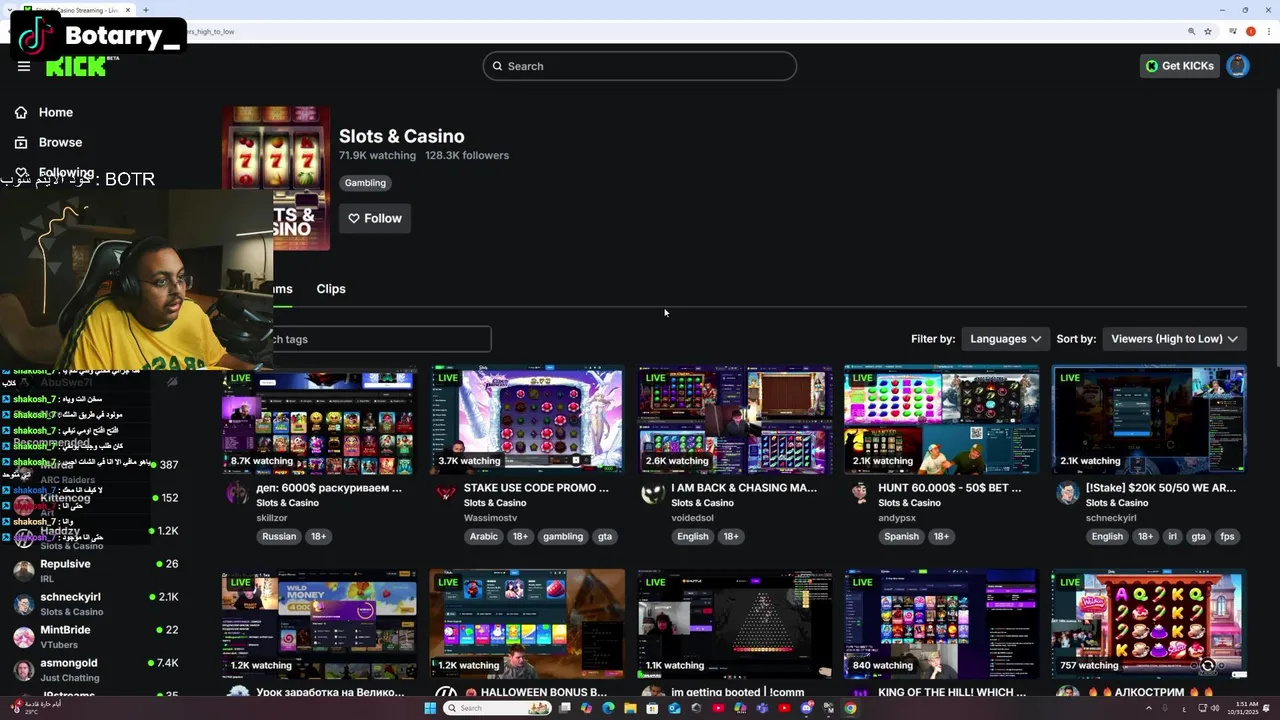Click the Get KICKs button
Screen dimensions: 1280x720
1180,66
